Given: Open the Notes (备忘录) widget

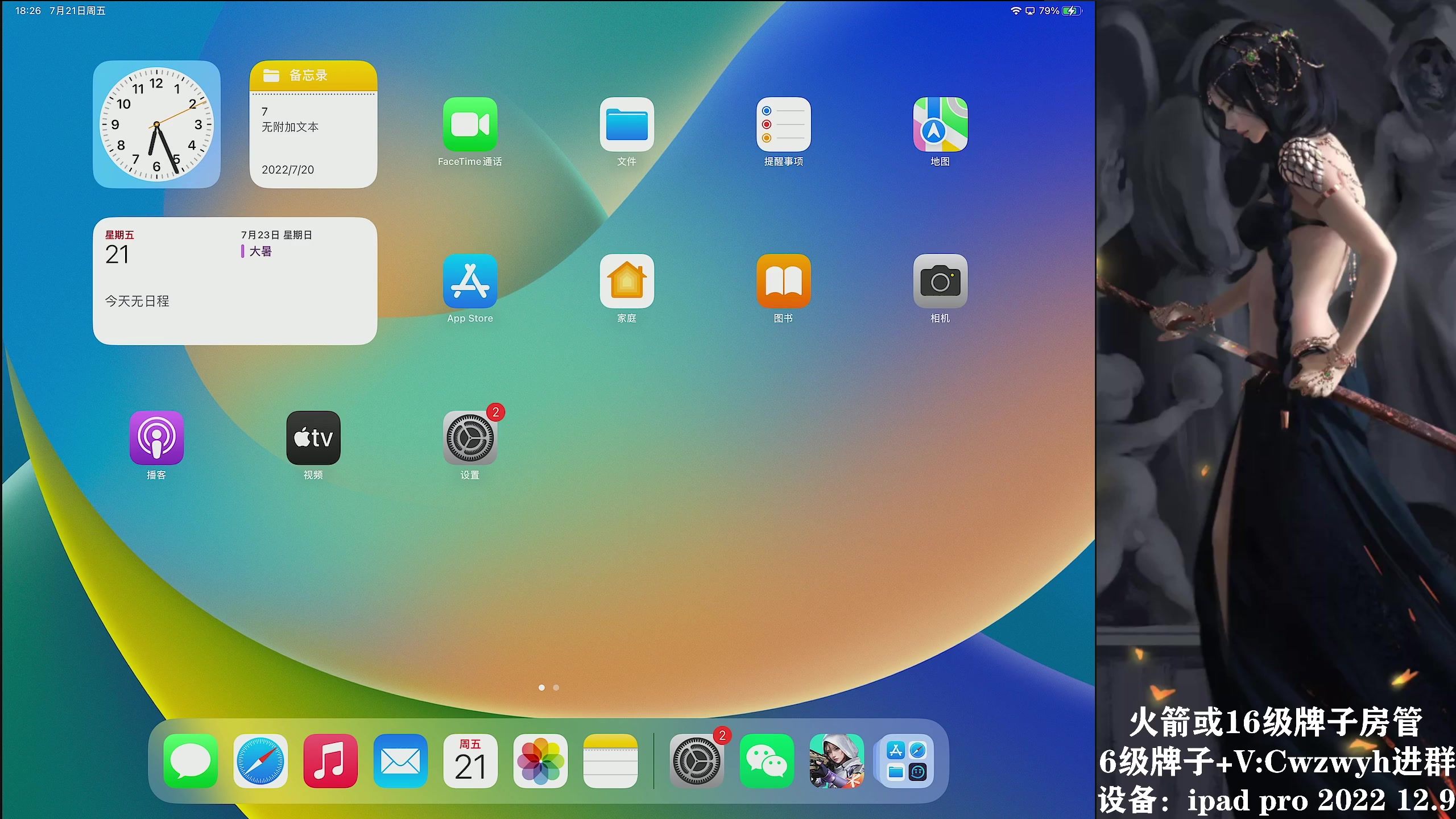Looking at the screenshot, I should coord(313,124).
